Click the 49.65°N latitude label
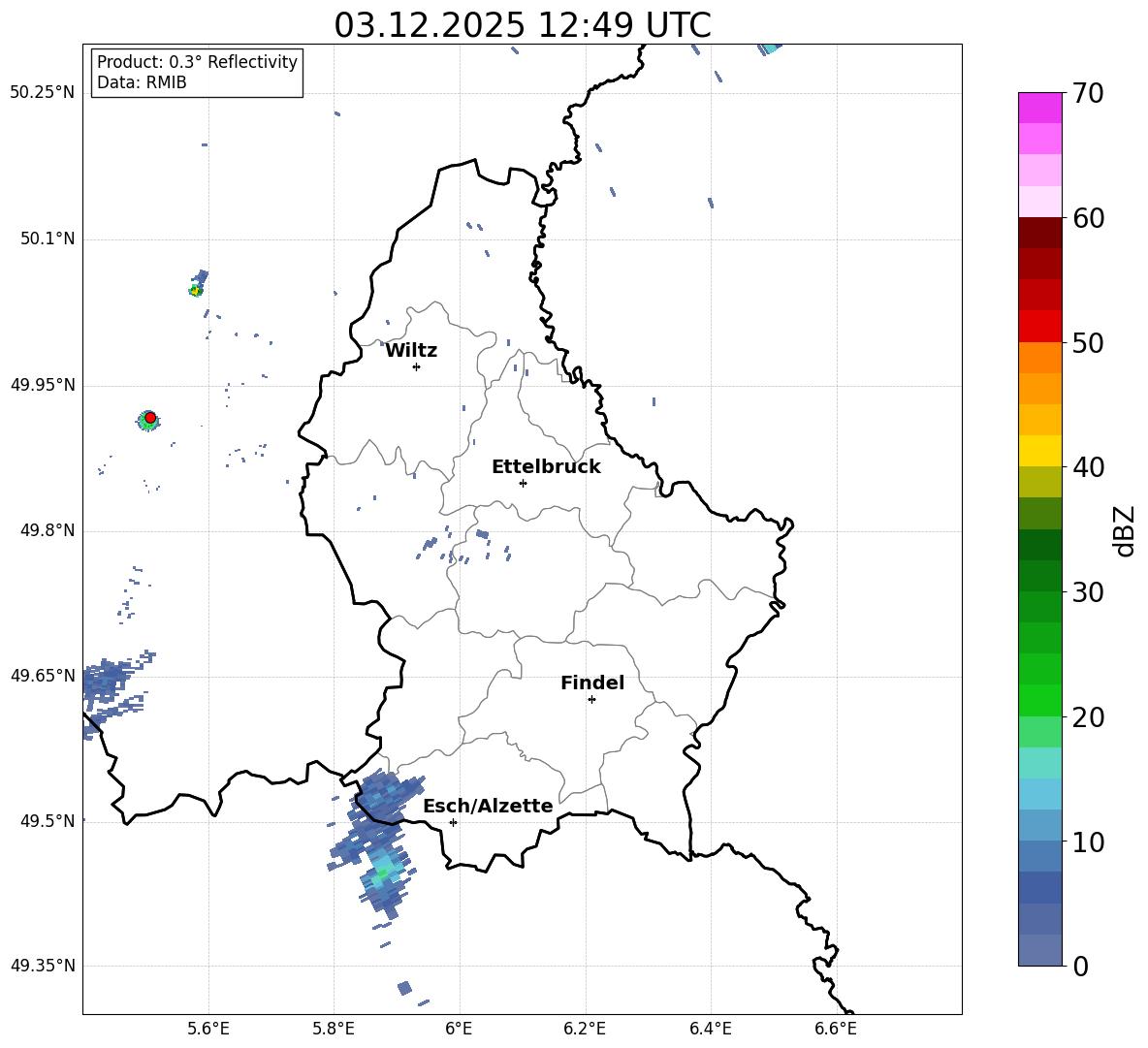Screen dimensions: 1148x1048 (x=43, y=675)
